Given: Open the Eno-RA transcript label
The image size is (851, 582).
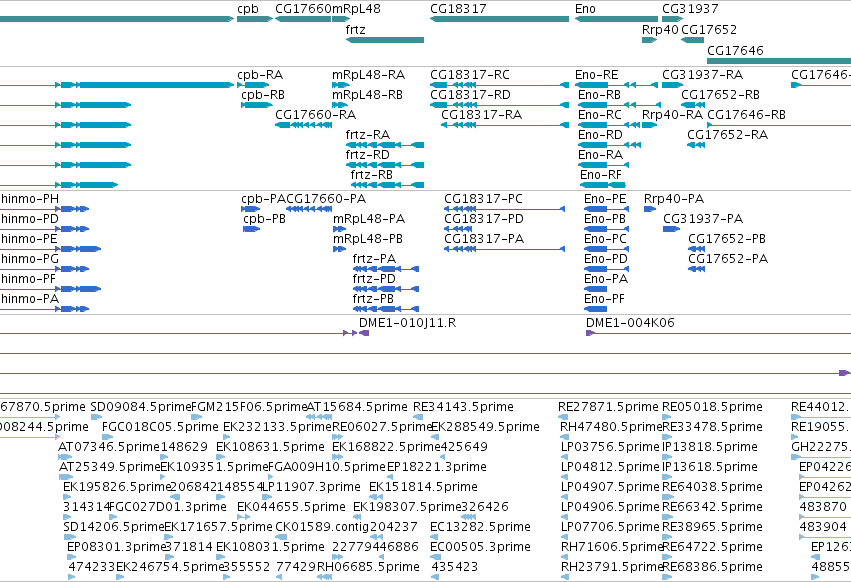Looking at the screenshot, I should tap(600, 155).
